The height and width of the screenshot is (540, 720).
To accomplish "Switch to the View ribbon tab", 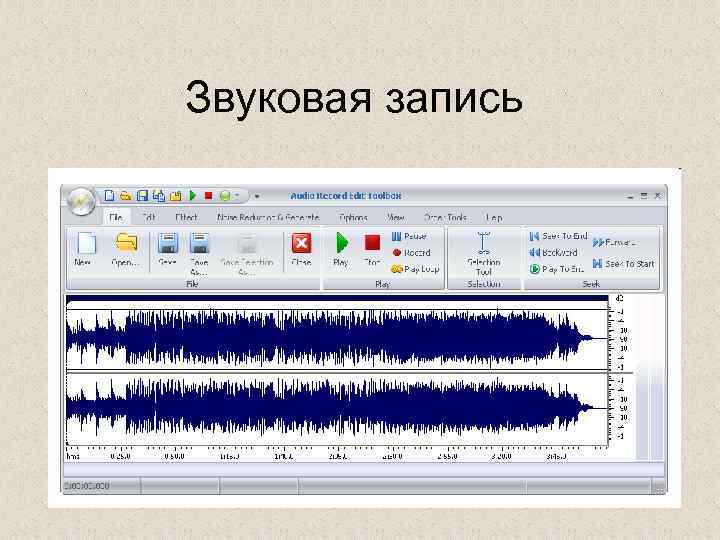I will [x=395, y=217].
